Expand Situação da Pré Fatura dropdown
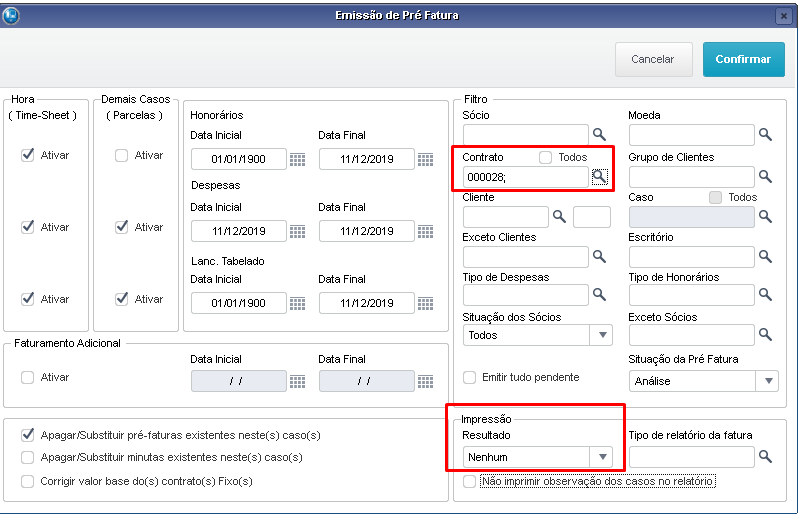Image resolution: width=809 pixels, height=526 pixels. pos(768,381)
